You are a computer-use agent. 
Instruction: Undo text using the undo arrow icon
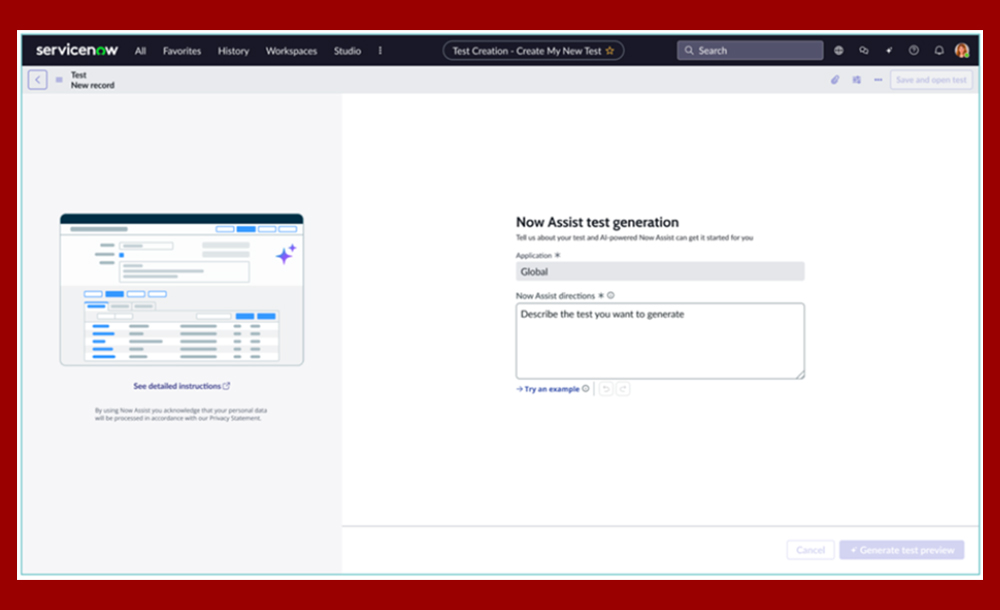coord(606,388)
